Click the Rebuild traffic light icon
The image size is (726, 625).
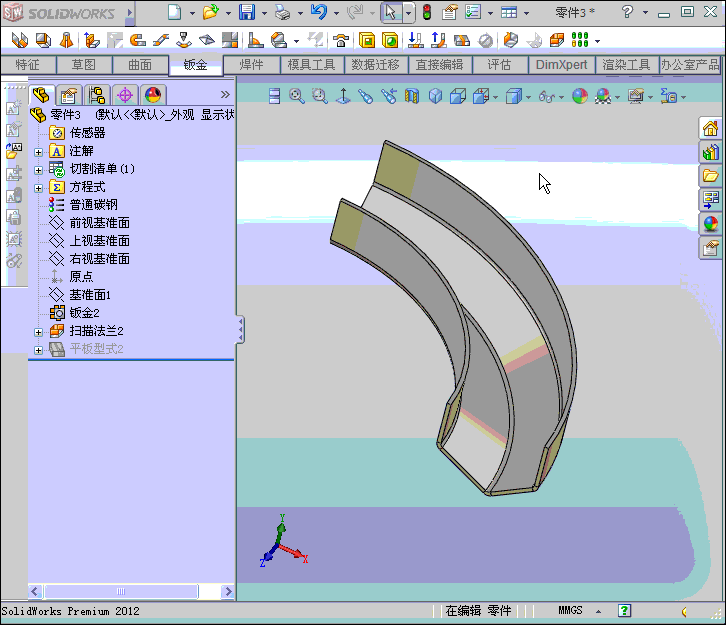pyautogui.click(x=427, y=12)
